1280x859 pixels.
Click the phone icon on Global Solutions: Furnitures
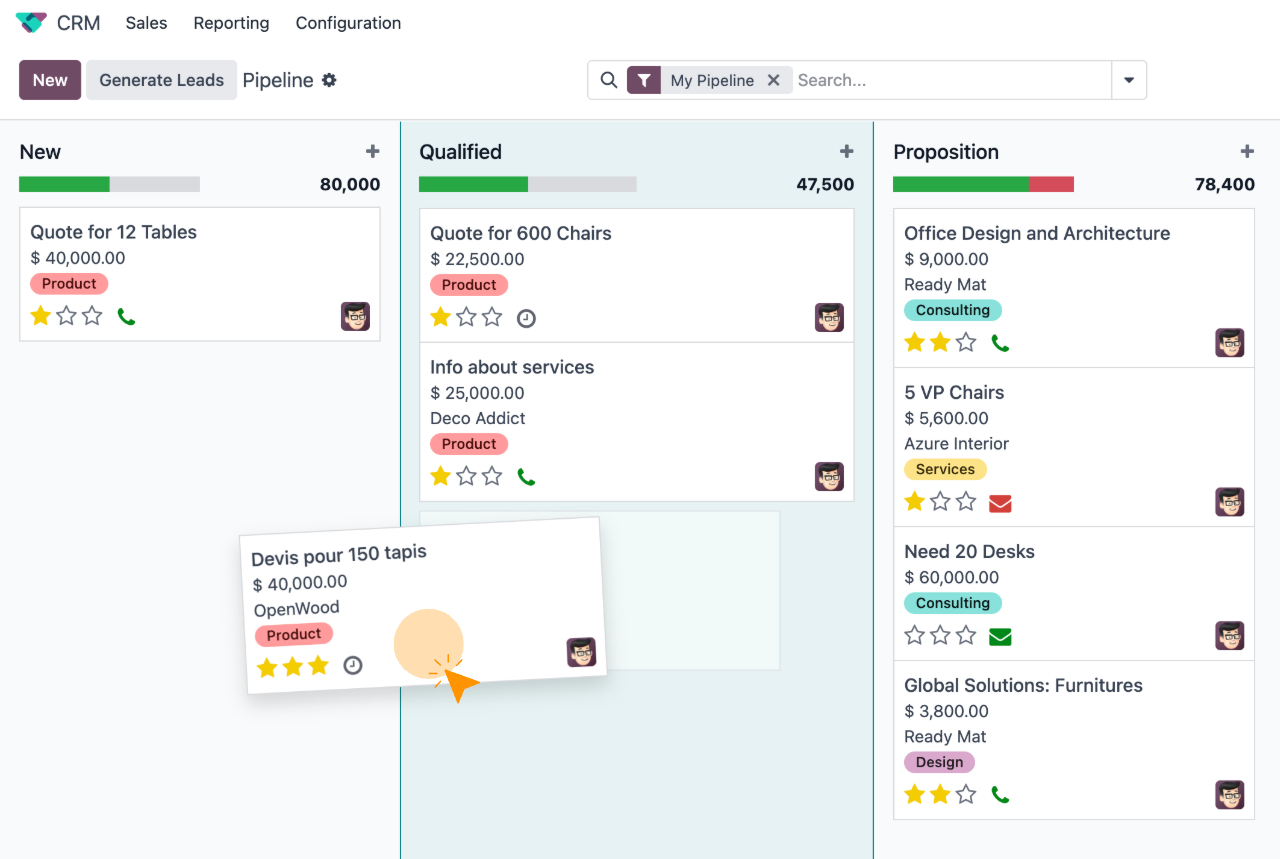click(x=1000, y=794)
